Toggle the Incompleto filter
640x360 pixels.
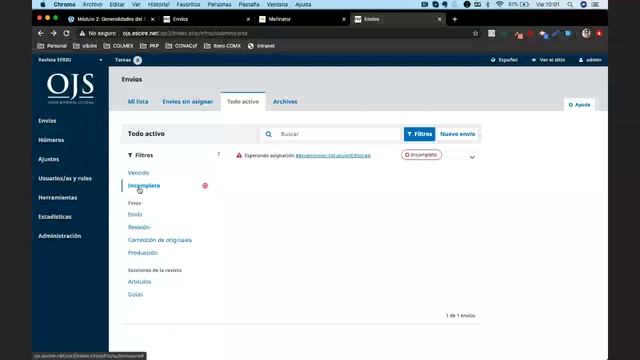pyautogui.click(x=144, y=186)
